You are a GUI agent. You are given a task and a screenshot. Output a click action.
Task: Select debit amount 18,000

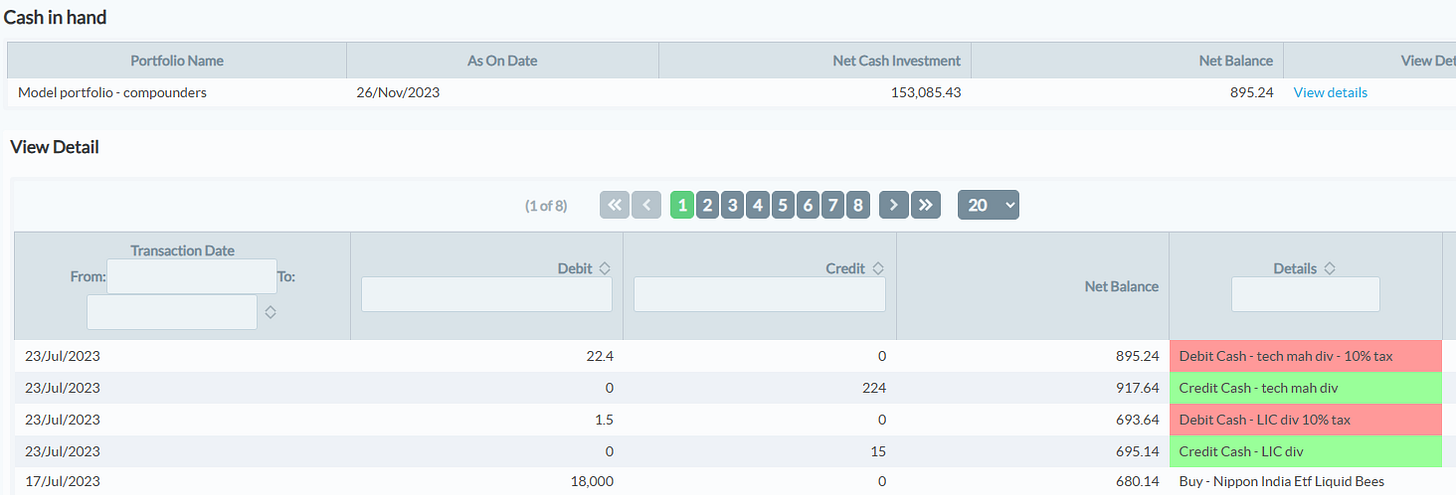[590, 482]
